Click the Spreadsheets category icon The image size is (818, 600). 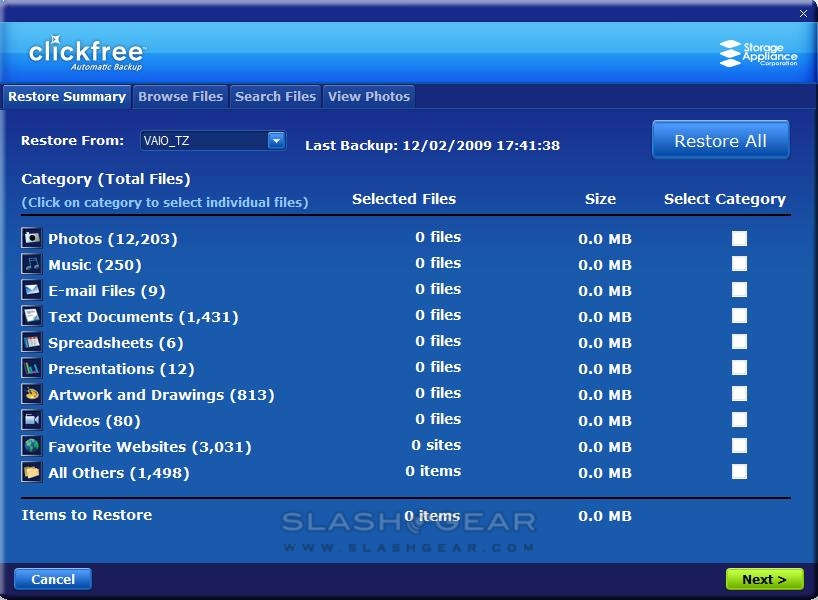pyautogui.click(x=32, y=342)
